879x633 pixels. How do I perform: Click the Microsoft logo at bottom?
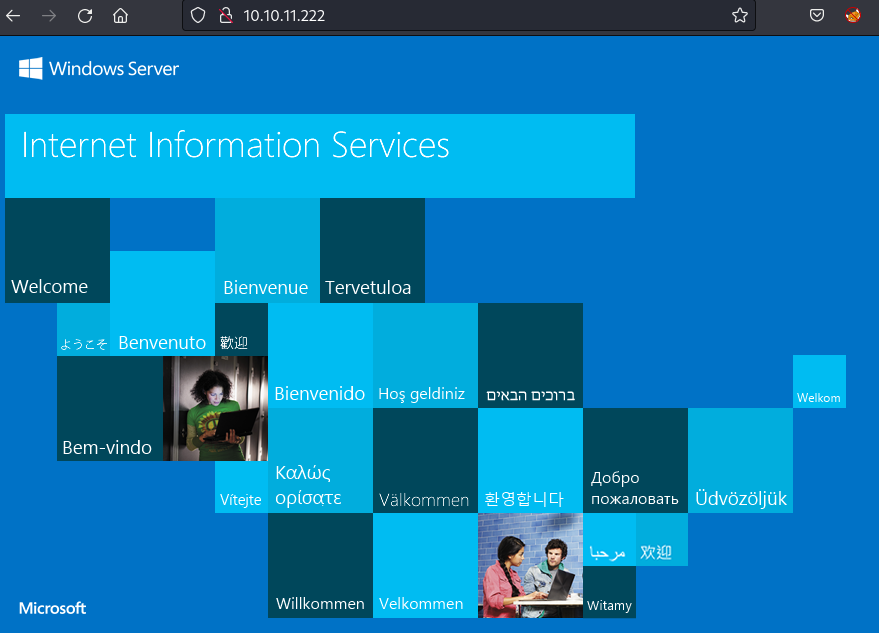[53, 608]
